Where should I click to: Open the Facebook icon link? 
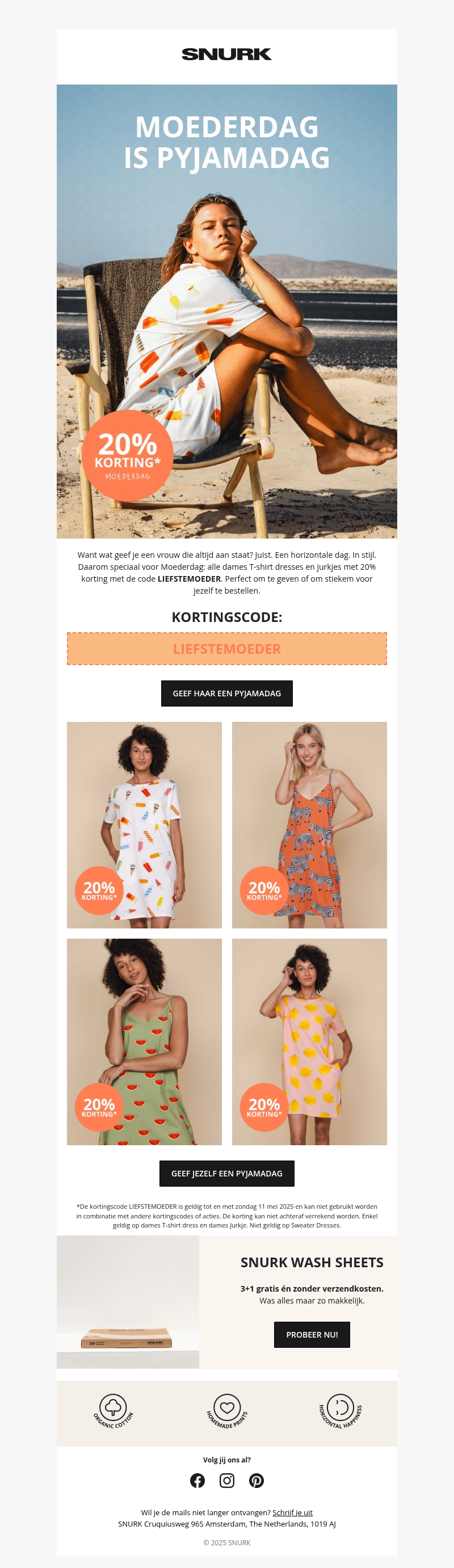click(x=197, y=1481)
